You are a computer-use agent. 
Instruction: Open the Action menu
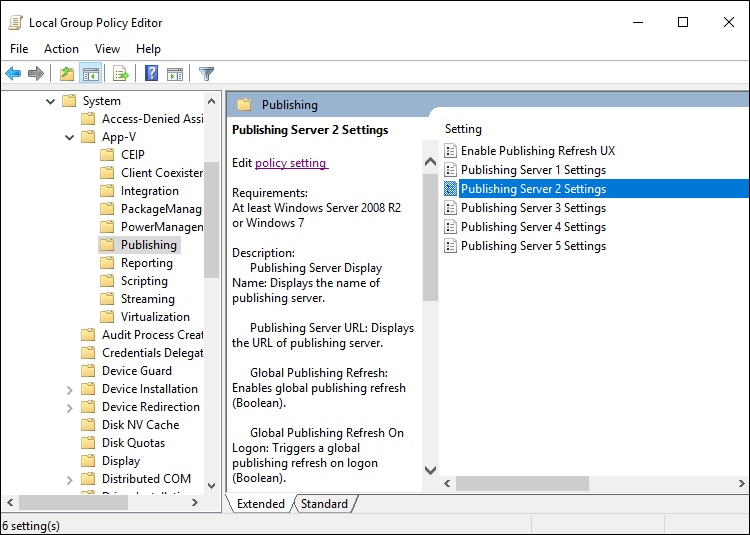[x=61, y=48]
